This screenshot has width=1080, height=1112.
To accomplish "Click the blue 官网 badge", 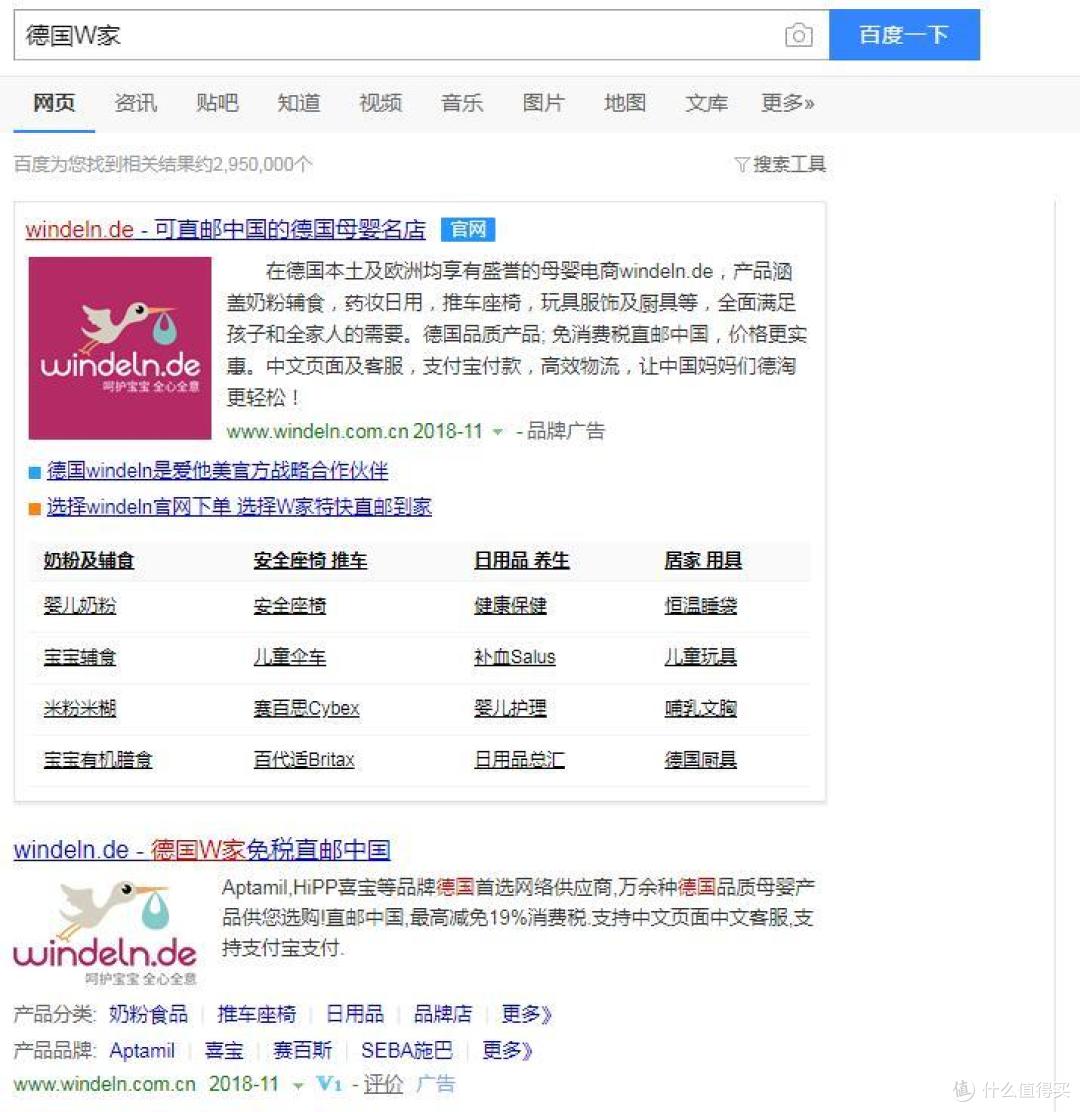I will (x=468, y=229).
